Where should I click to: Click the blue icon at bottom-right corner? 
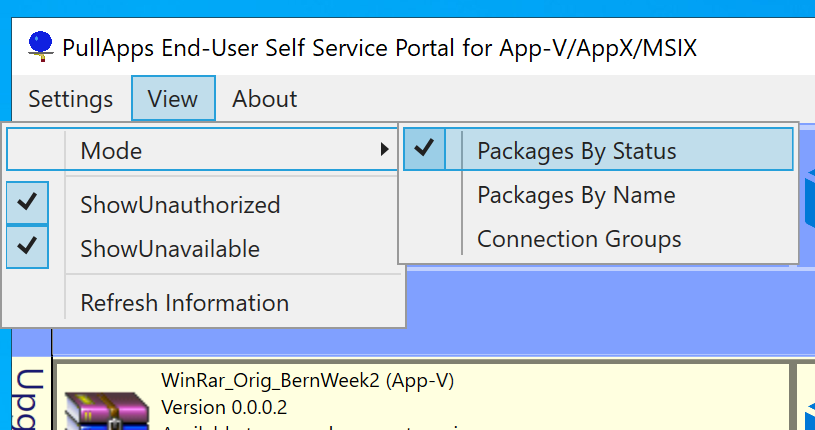pos(809,412)
